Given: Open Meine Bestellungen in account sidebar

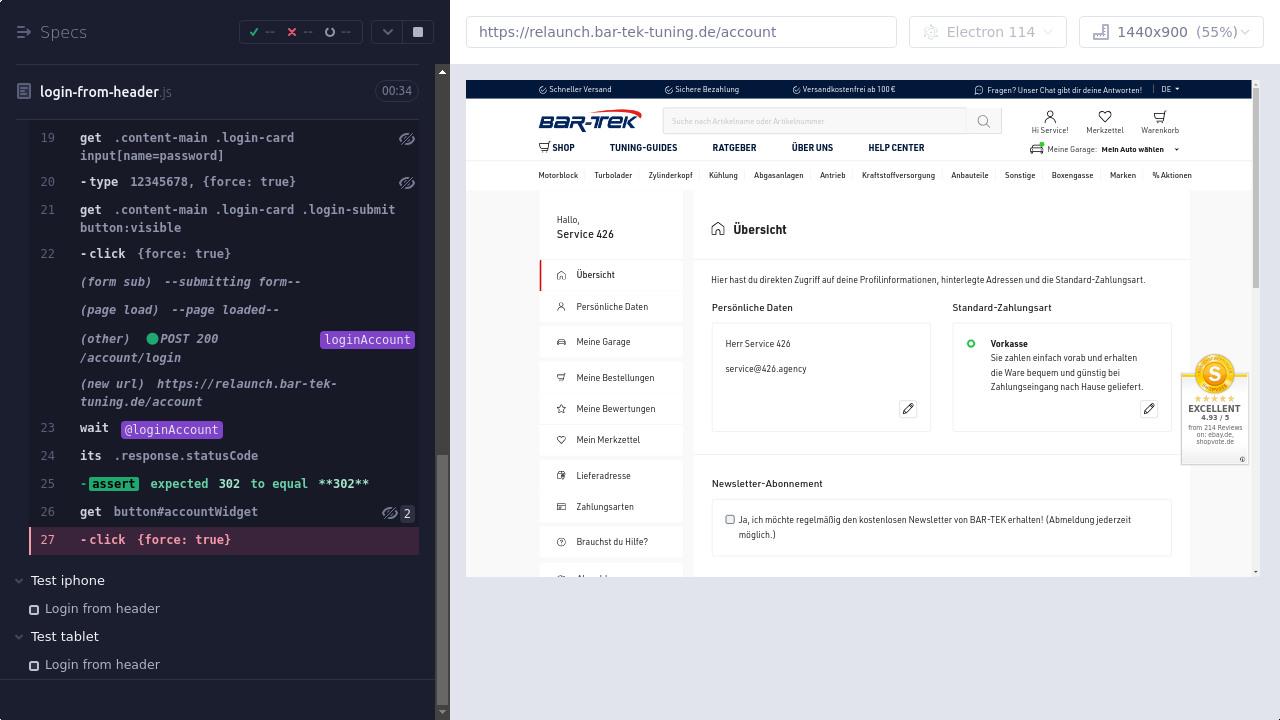Looking at the screenshot, I should (x=614, y=378).
